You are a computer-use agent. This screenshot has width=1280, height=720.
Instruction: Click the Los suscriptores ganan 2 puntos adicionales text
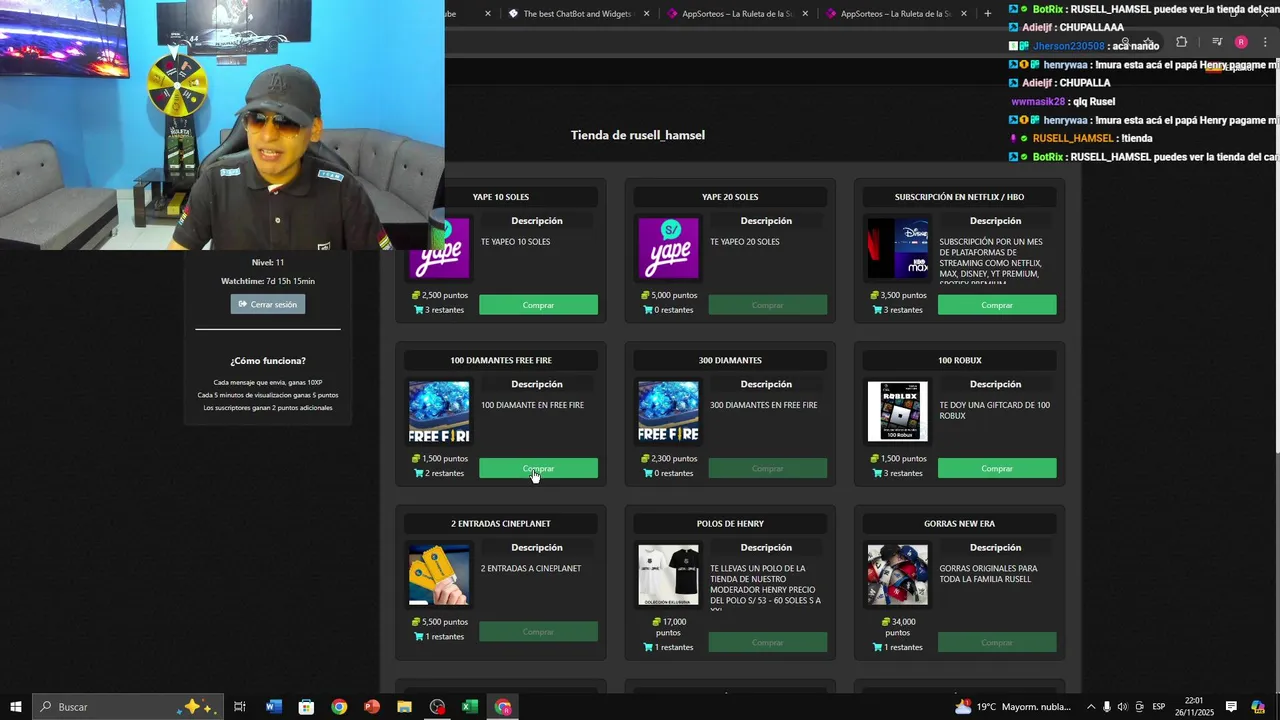click(268, 408)
